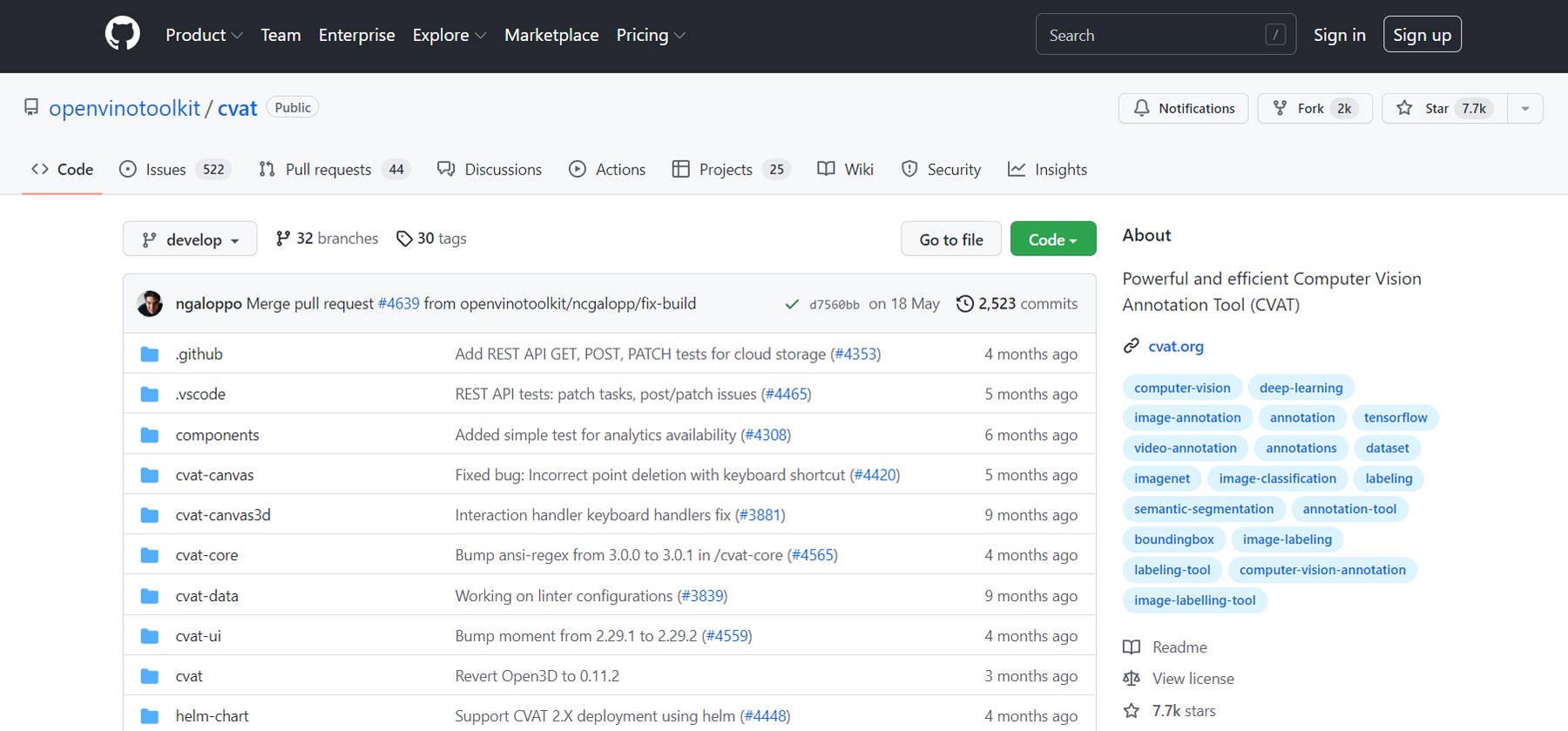
Task: Click the ngaloppo avatar image
Action: pos(150,303)
